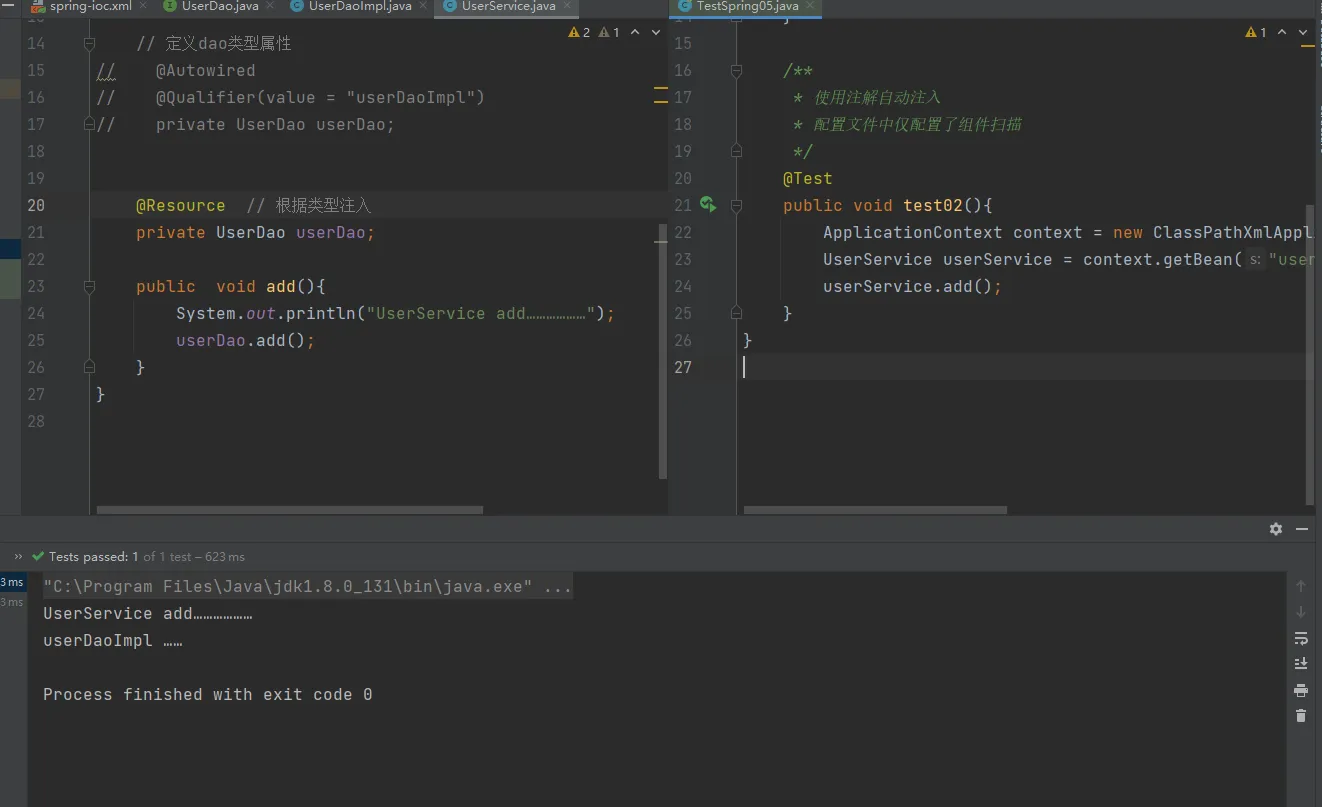Click commented '@Autowired' on line 15
This screenshot has height=807, width=1322.
click(x=205, y=71)
